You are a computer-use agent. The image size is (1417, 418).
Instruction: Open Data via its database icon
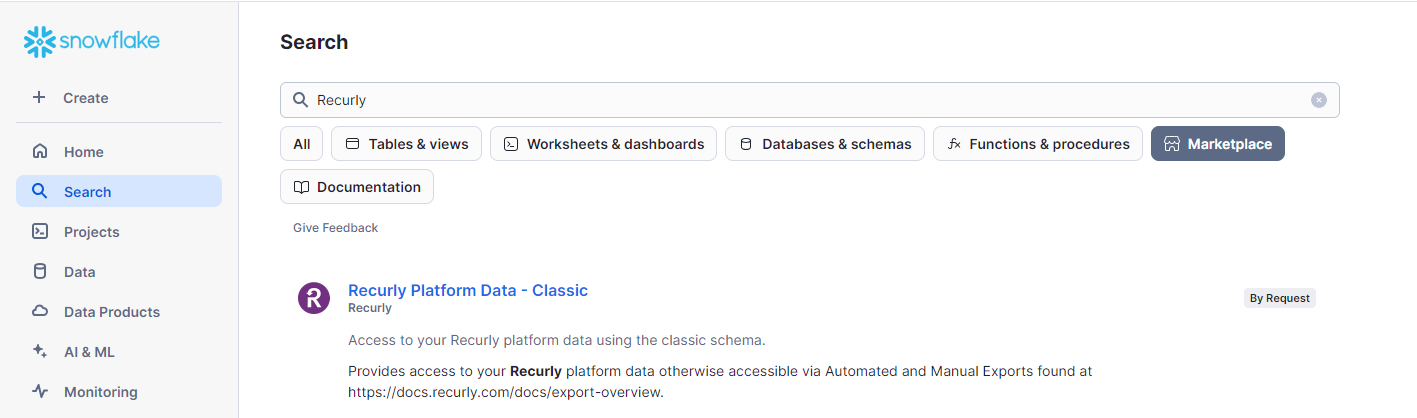[x=40, y=271]
